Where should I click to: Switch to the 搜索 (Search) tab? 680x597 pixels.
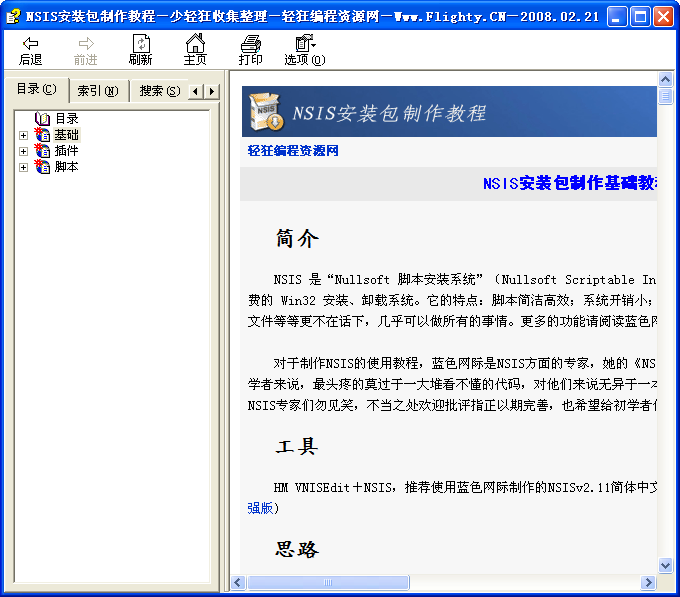pos(159,91)
